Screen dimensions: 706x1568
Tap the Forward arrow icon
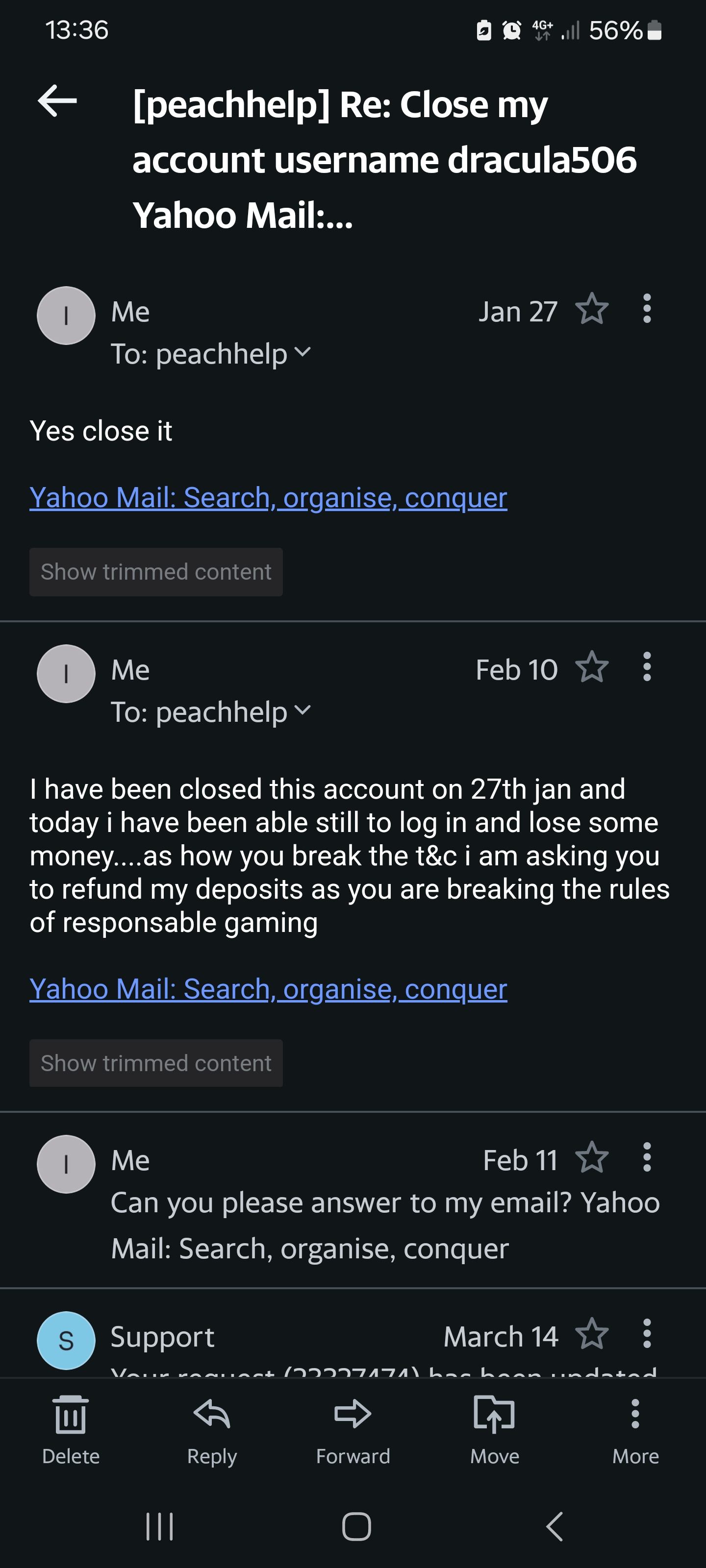click(x=353, y=1415)
